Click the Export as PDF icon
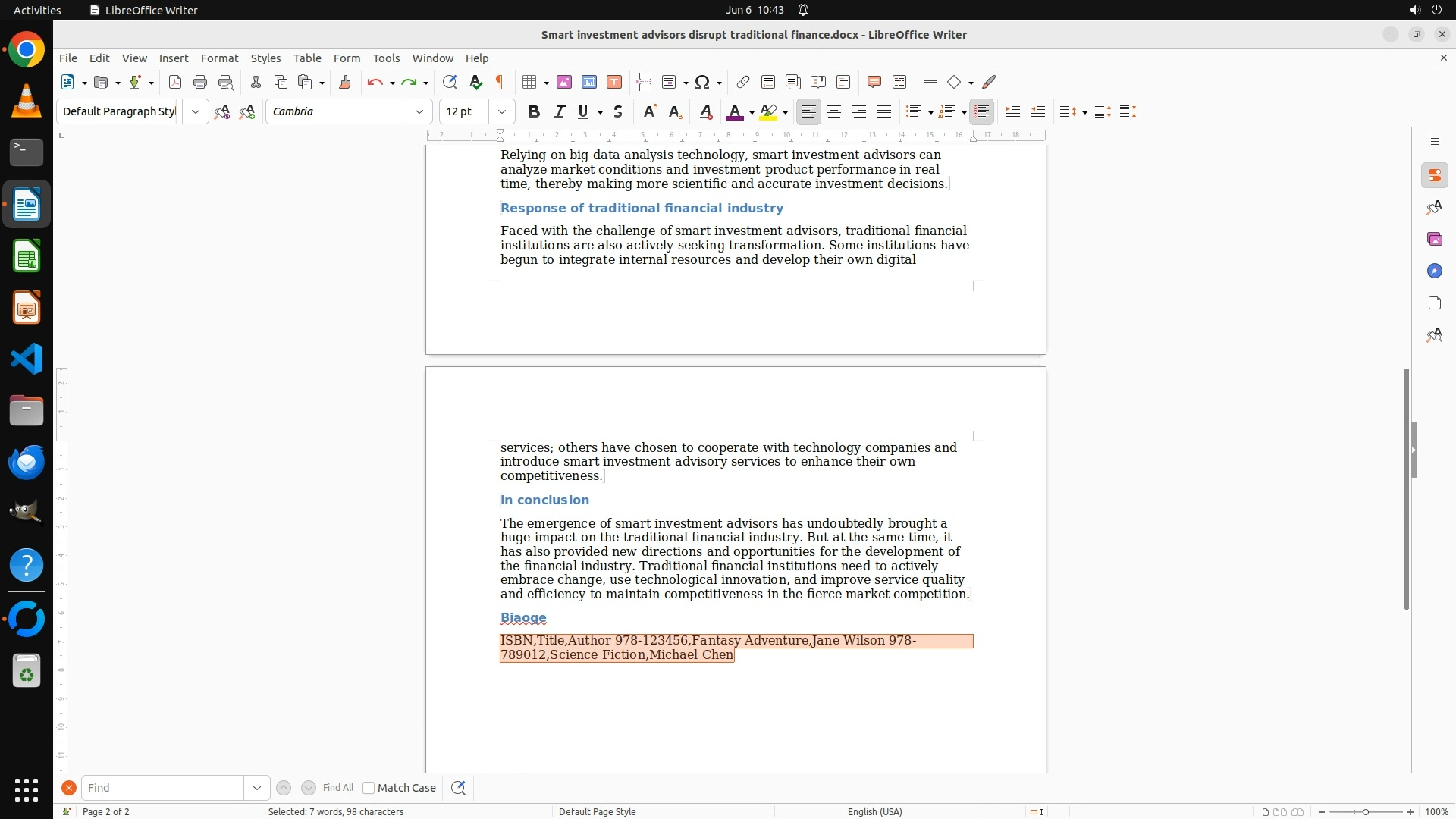The height and width of the screenshot is (819, 1456). tap(175, 82)
